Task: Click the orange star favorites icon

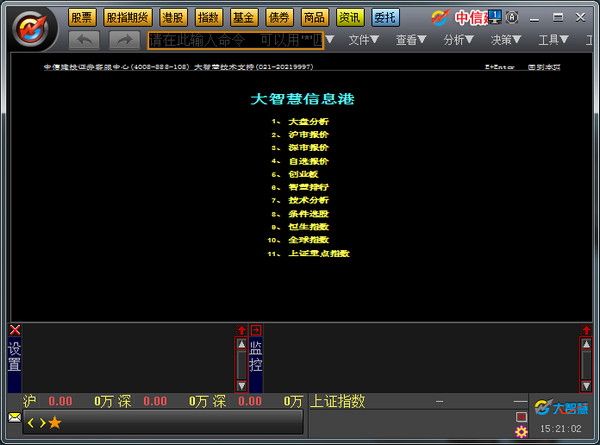Action: 55,423
